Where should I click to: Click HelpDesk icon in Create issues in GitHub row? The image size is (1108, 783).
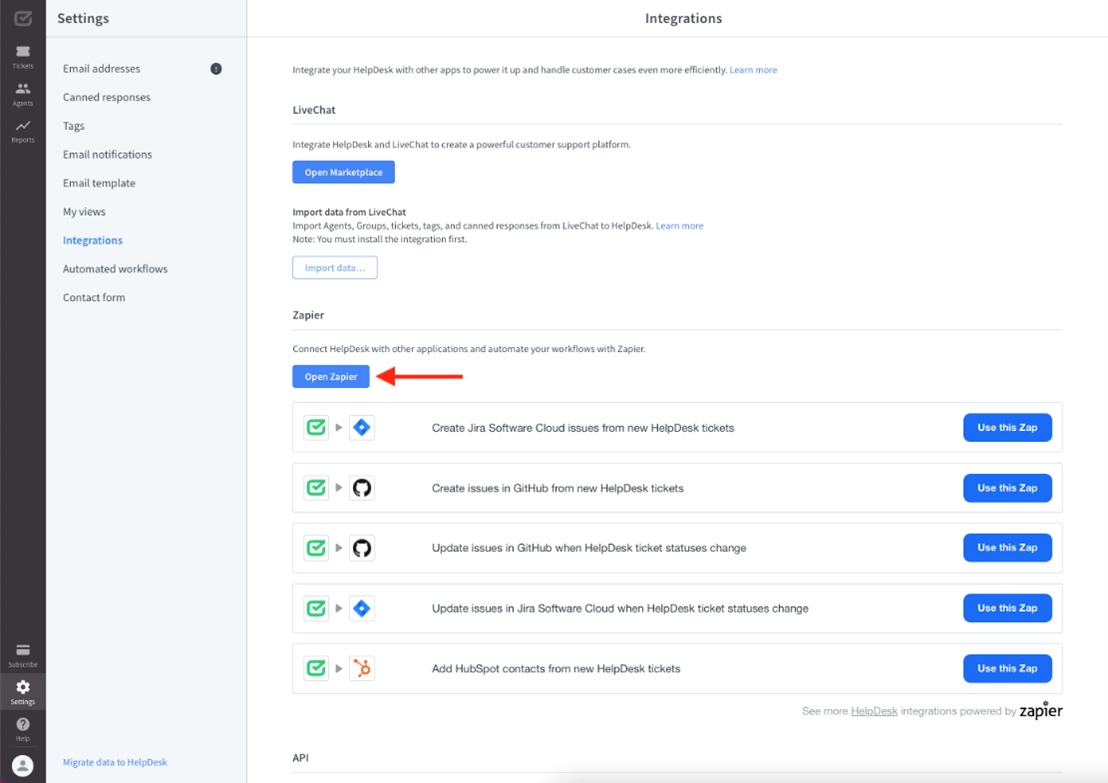[316, 488]
